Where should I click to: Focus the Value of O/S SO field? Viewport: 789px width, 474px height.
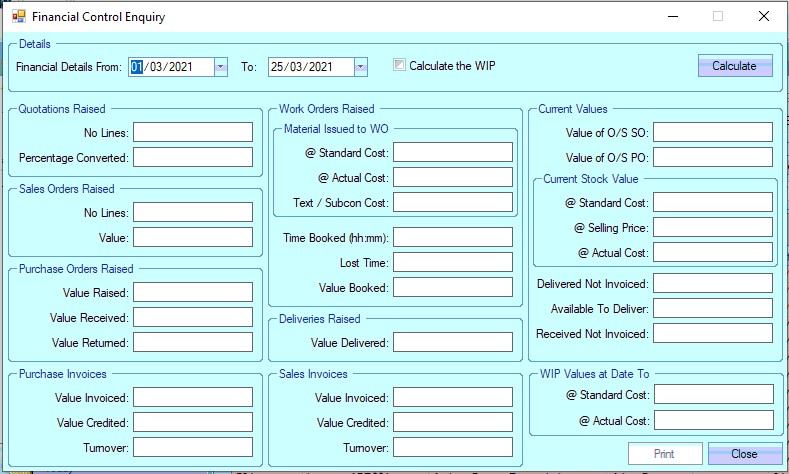pyautogui.click(x=713, y=132)
